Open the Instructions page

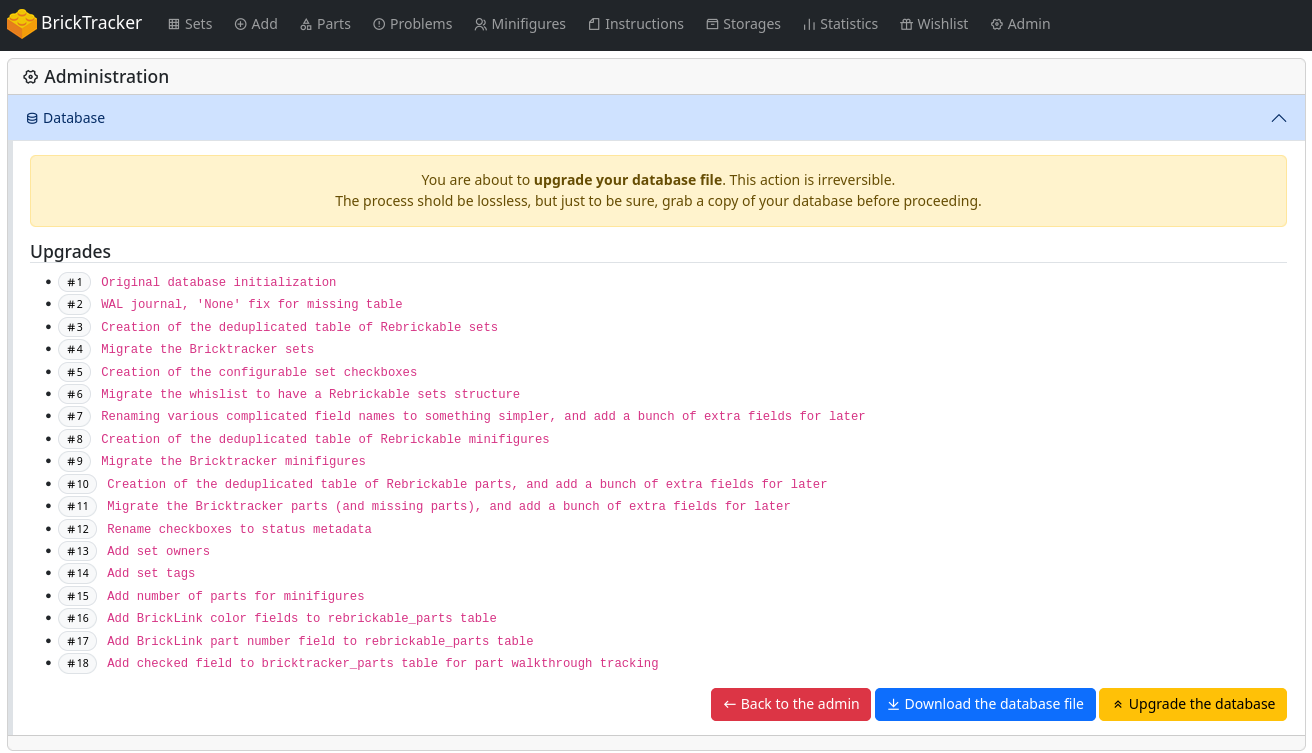[x=636, y=24]
